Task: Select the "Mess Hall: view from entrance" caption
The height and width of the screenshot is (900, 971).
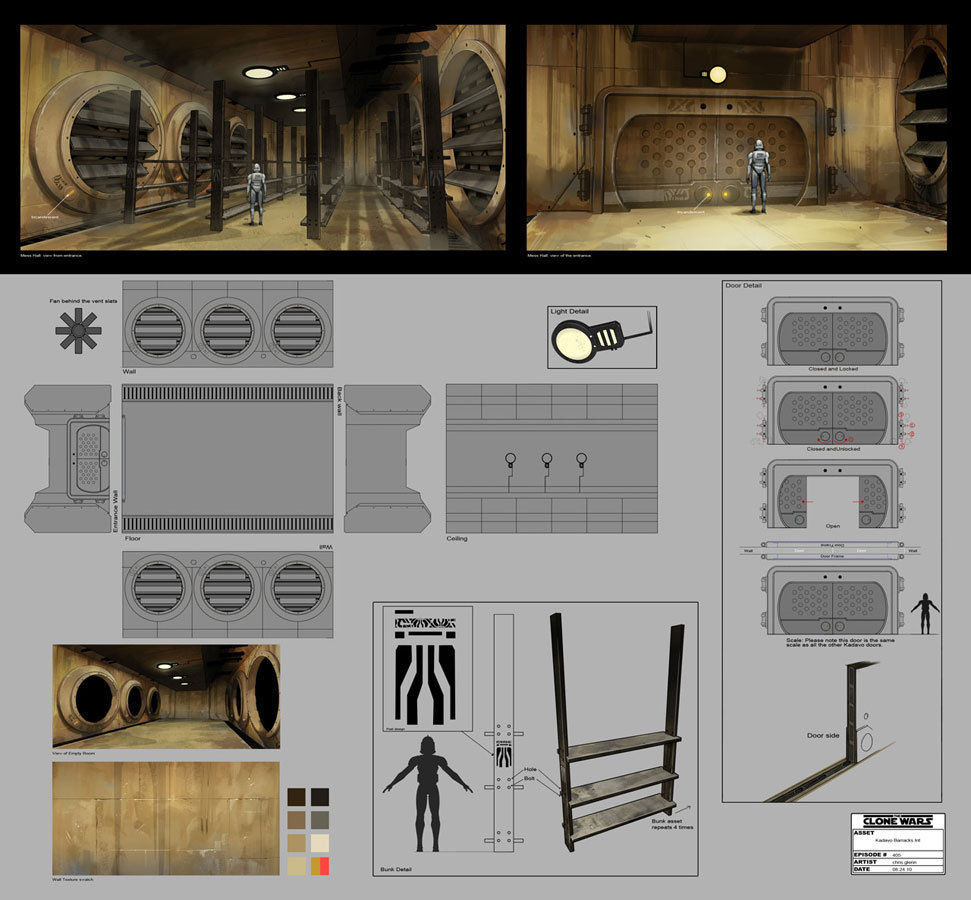Action: tap(51, 255)
